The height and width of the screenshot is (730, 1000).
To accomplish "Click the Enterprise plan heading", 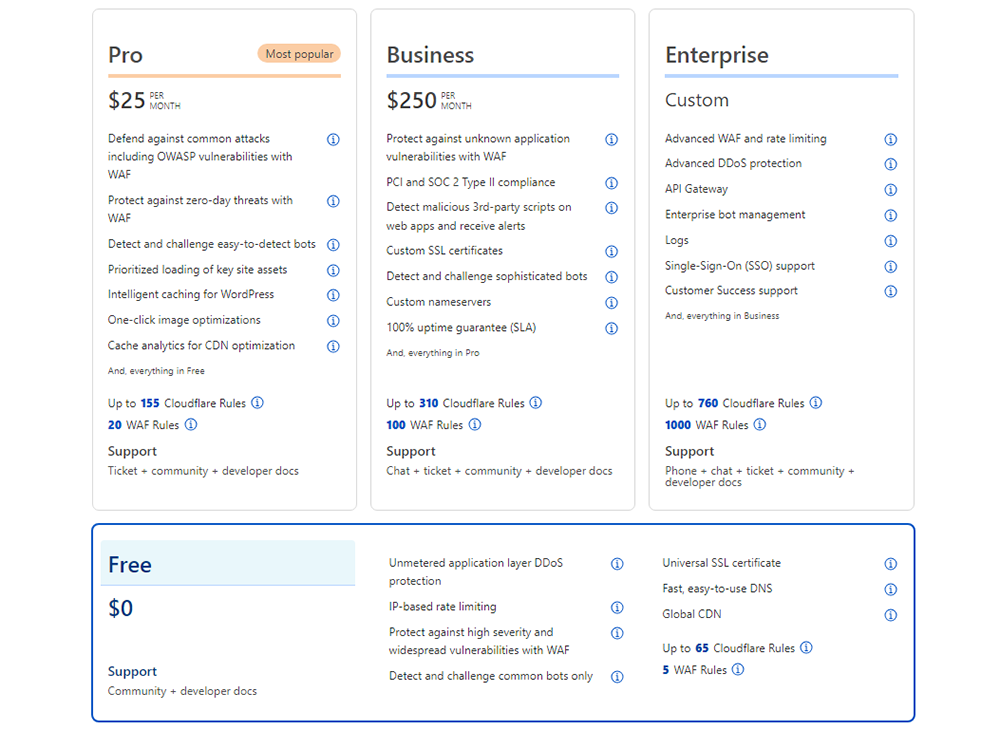I will coord(716,55).
